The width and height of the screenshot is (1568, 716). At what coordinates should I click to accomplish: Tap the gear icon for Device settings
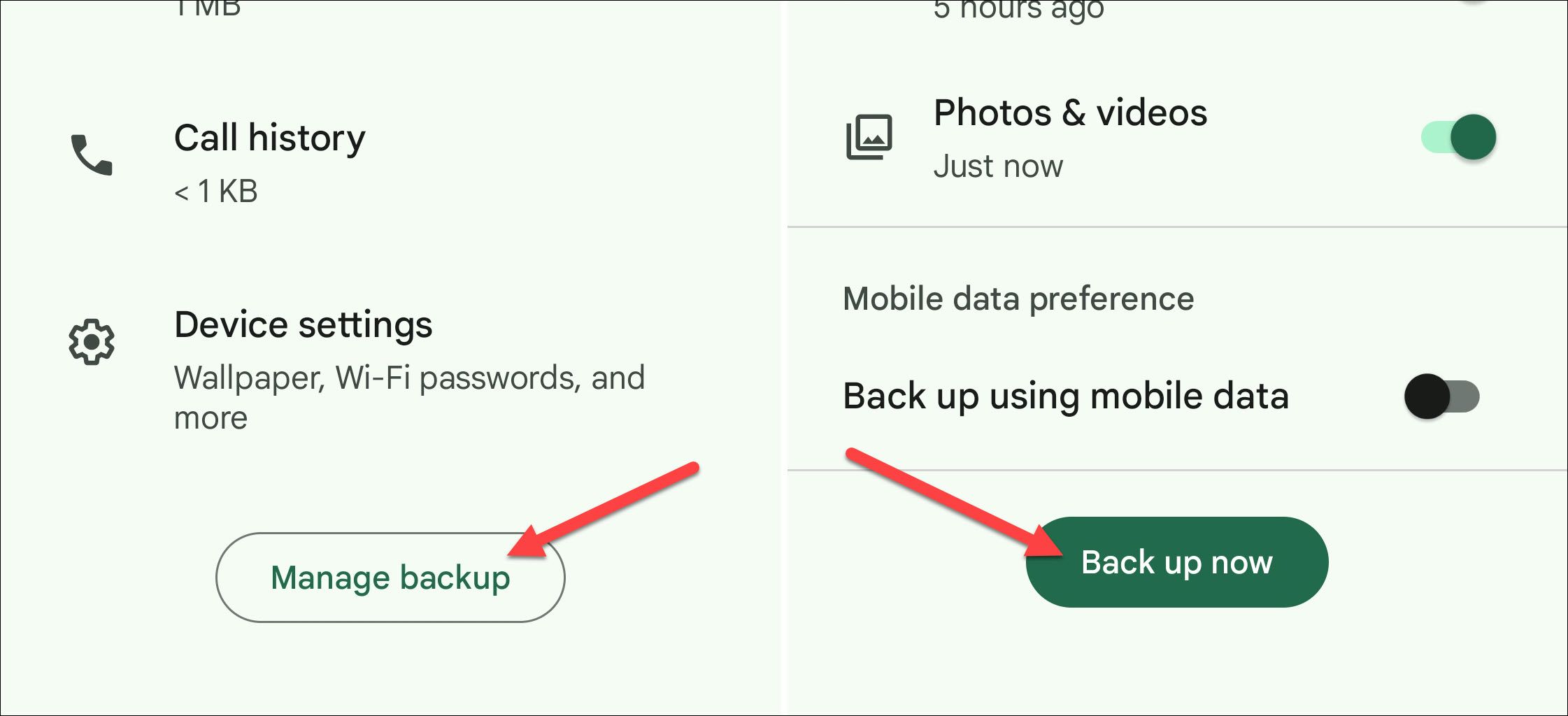[92, 342]
